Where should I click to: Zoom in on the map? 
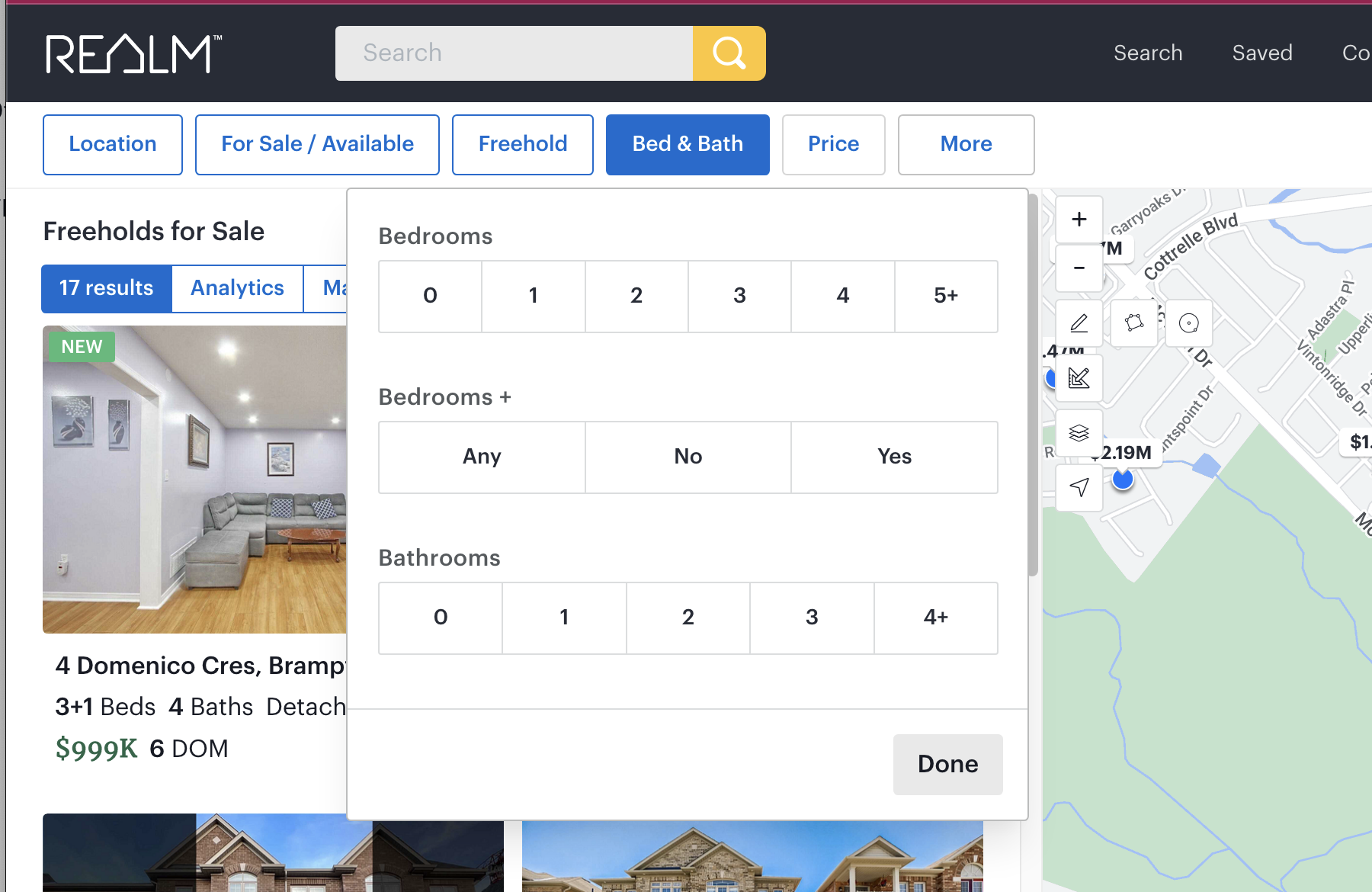click(x=1079, y=220)
